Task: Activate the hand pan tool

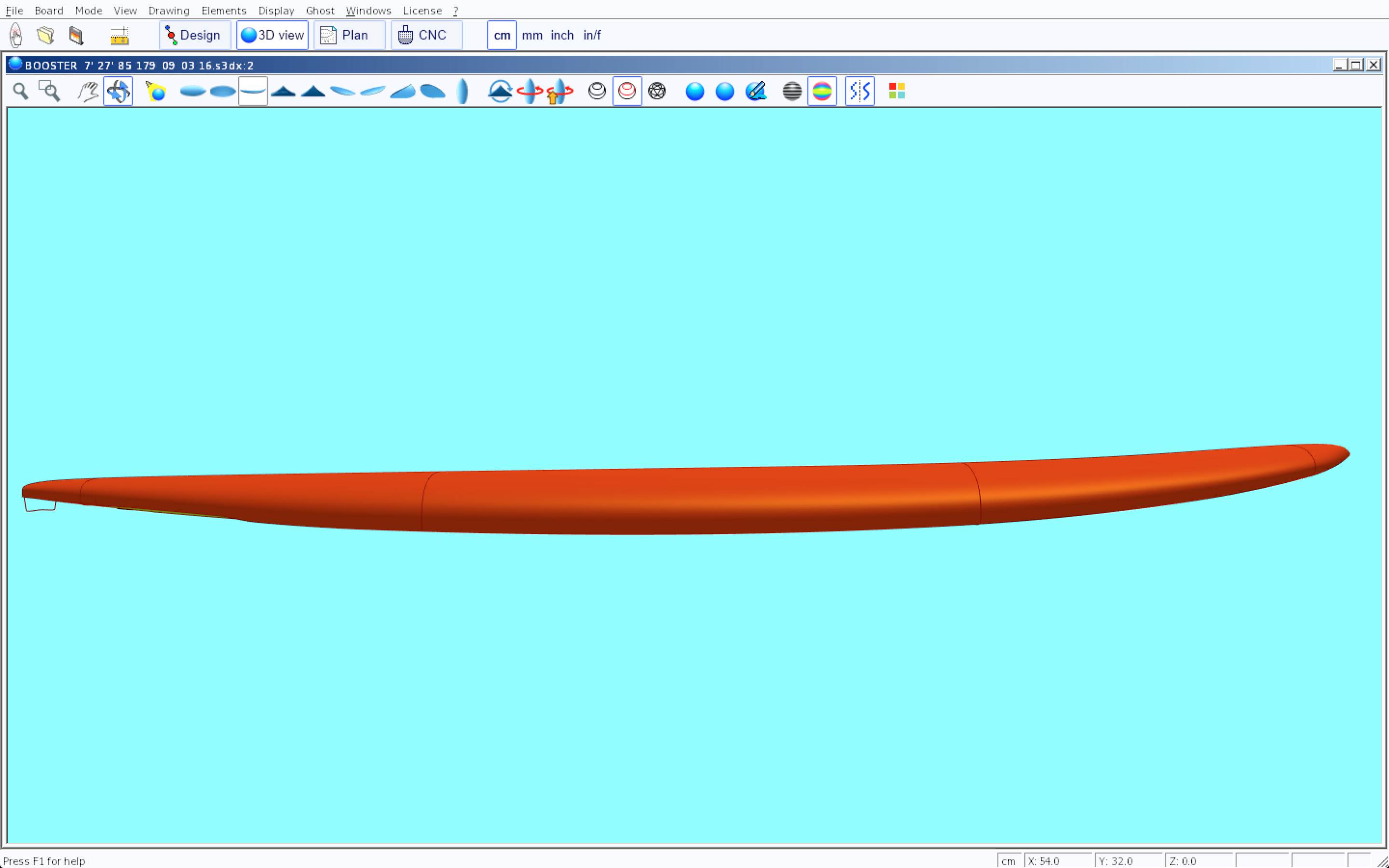Action: [88, 91]
